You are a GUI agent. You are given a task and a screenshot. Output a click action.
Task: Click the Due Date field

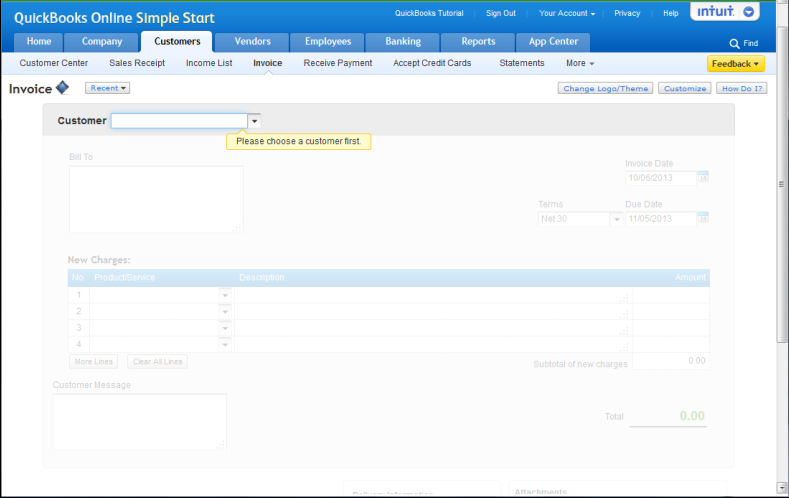point(661,219)
